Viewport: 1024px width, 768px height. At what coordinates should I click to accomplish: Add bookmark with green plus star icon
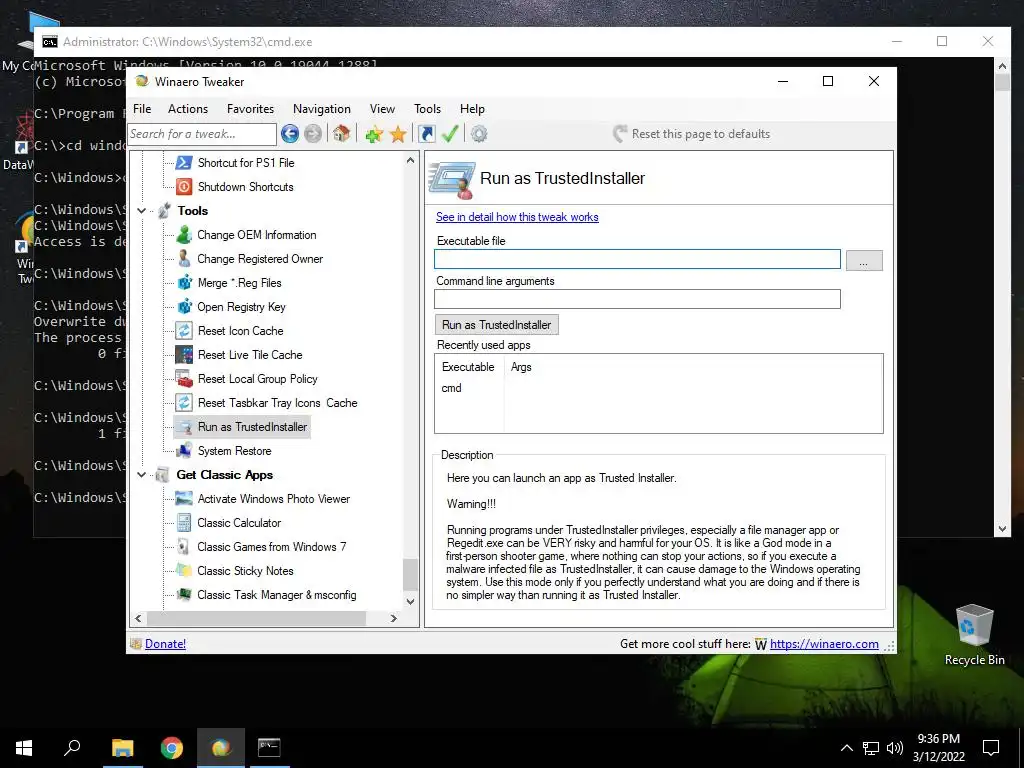pos(374,134)
